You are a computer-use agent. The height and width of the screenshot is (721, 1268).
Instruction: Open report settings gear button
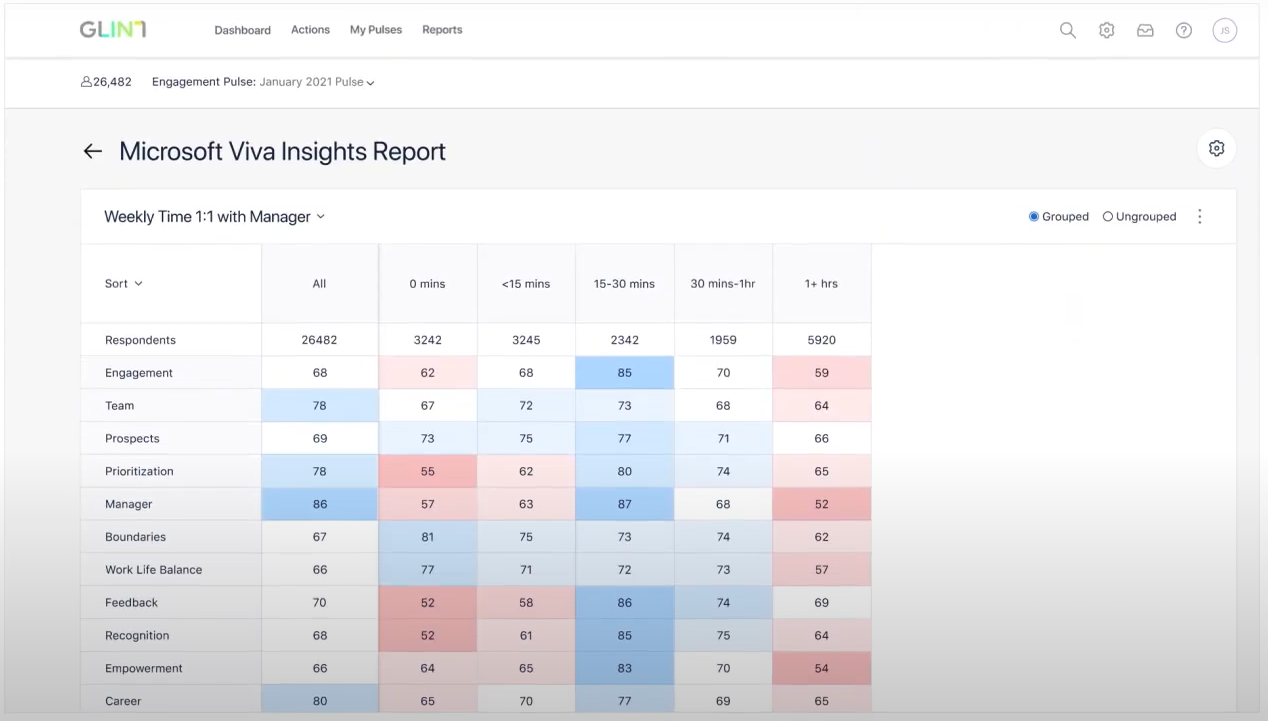point(1216,148)
